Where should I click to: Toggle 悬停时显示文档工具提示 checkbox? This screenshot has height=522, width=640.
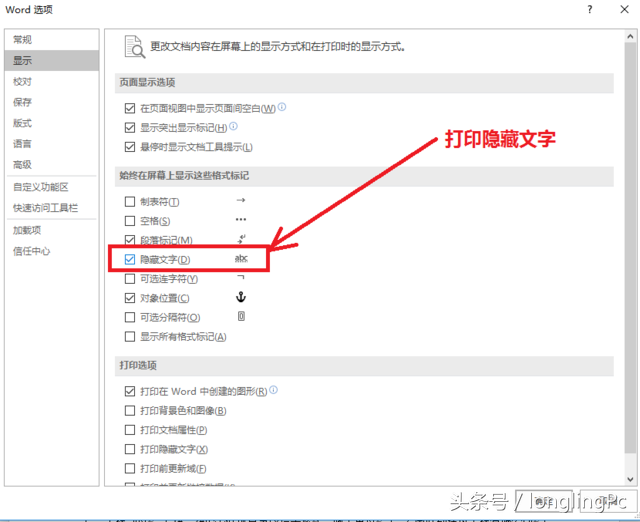coord(130,147)
